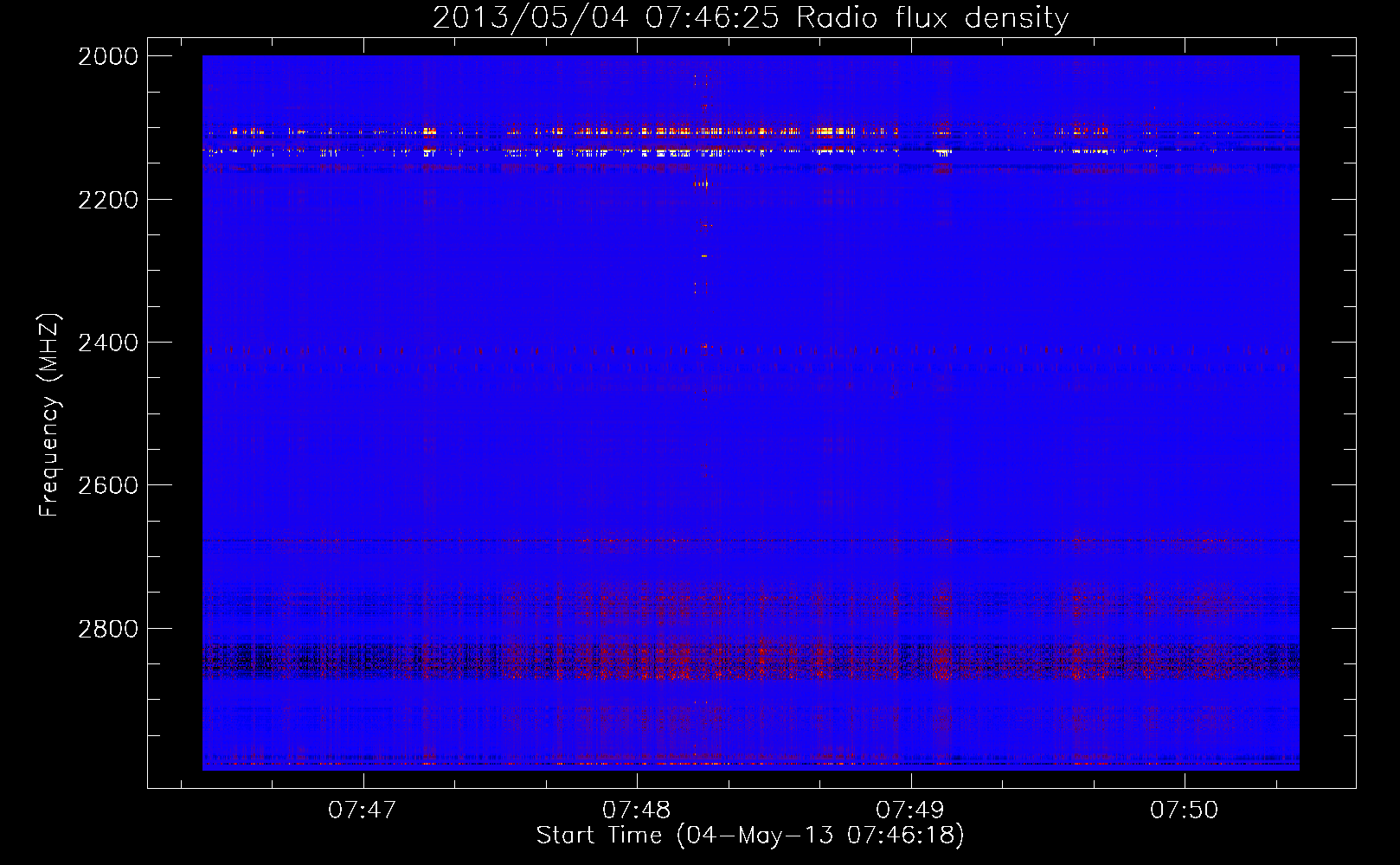This screenshot has height=865, width=1400.
Task: Click the 07:49 time tick label
Action: coord(909,810)
